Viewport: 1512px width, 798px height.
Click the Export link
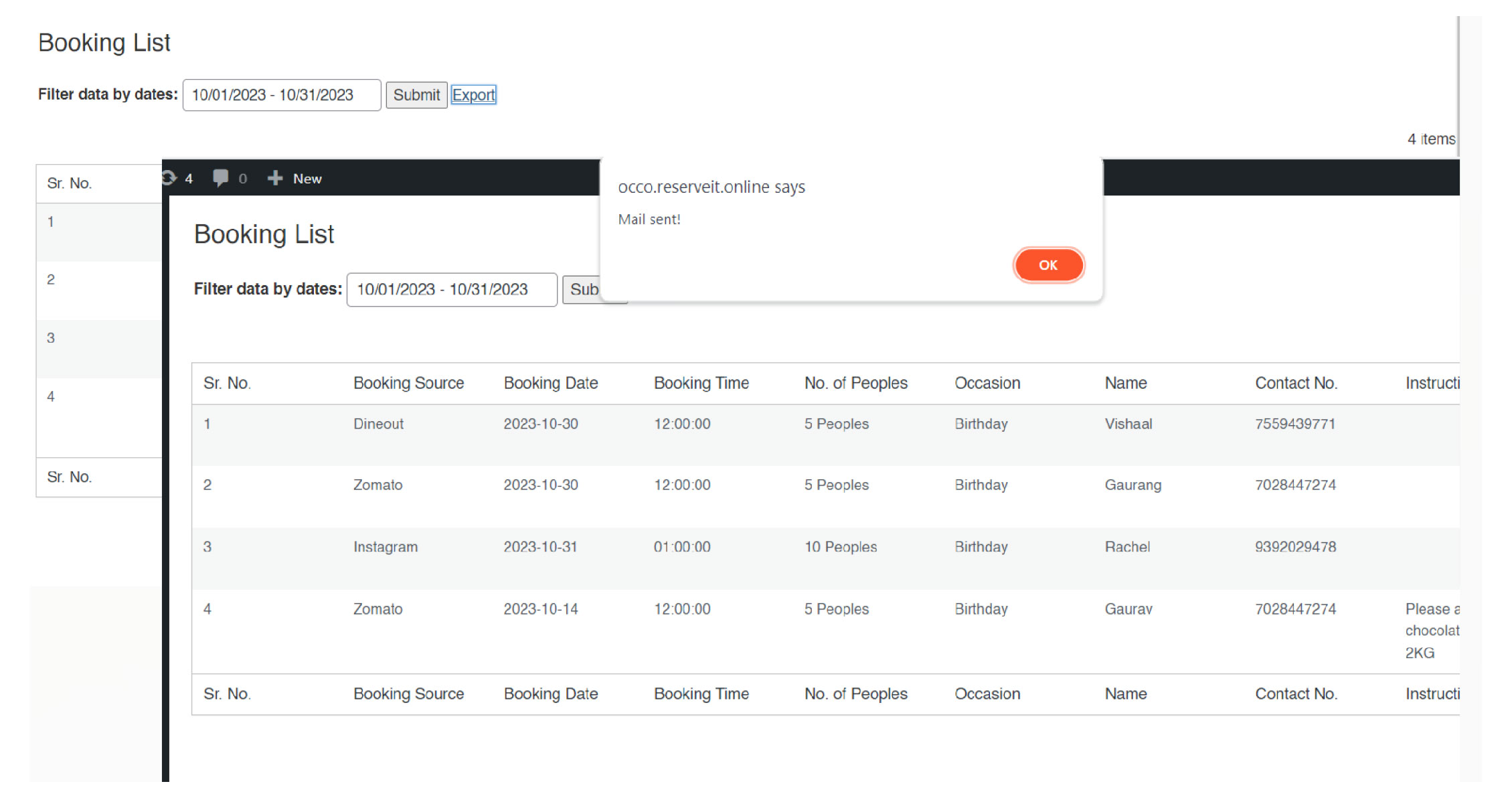(x=473, y=95)
